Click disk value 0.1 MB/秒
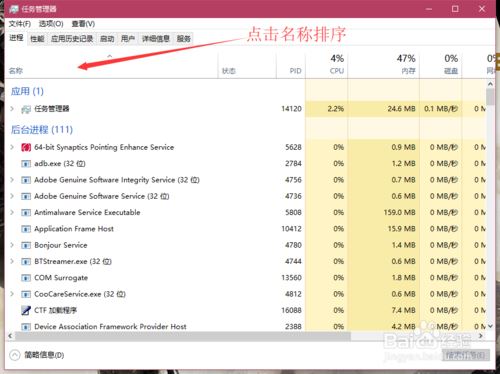This screenshot has height=374, width=500. click(441, 109)
